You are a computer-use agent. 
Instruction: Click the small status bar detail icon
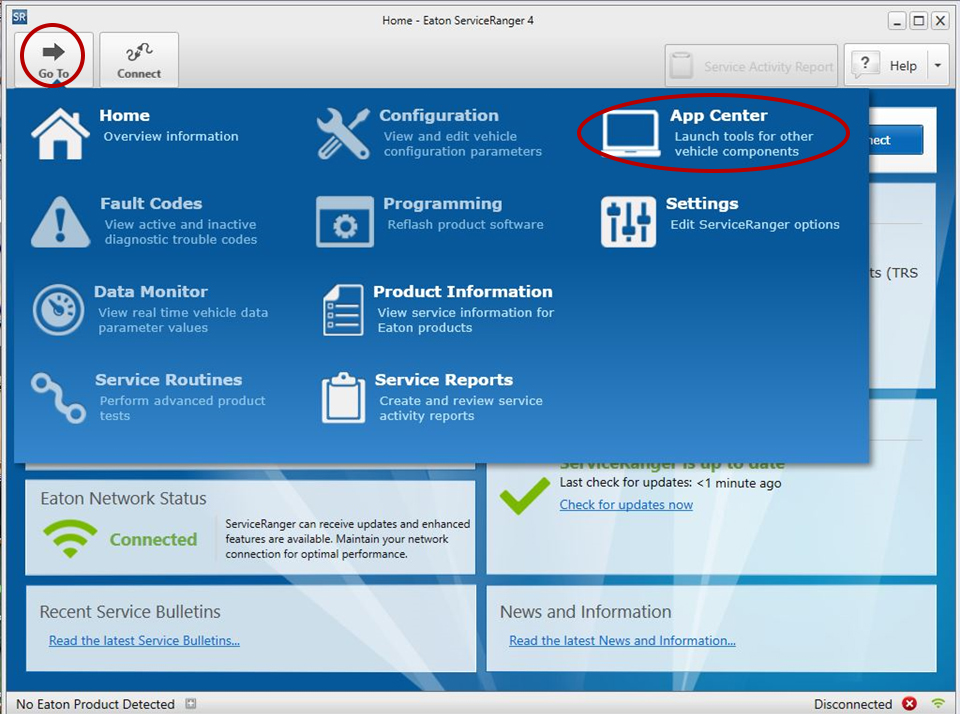tap(190, 704)
